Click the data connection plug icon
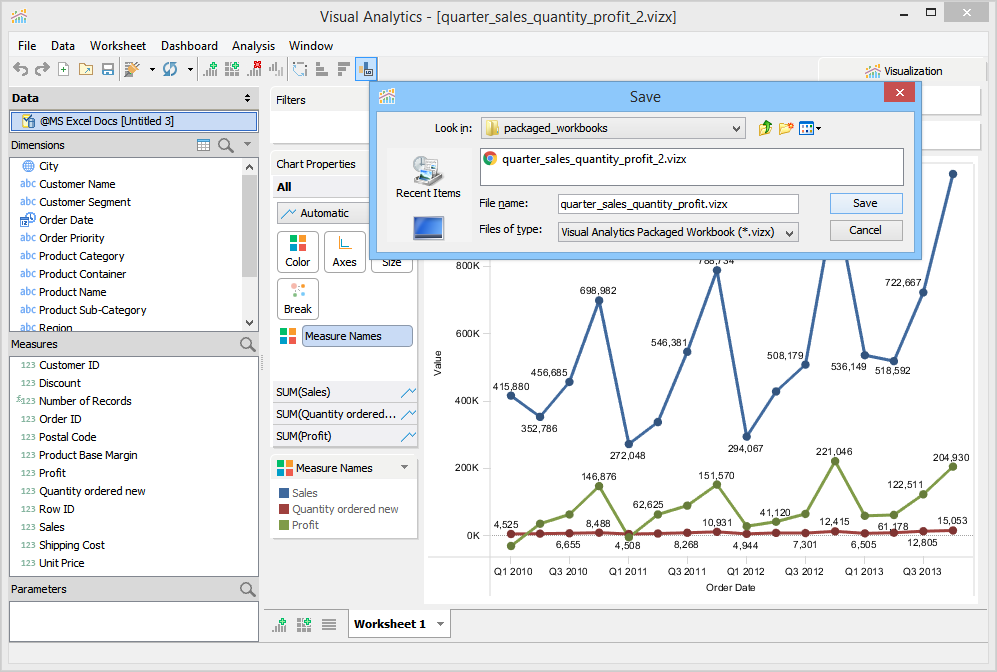997x672 pixels. click(x=132, y=69)
